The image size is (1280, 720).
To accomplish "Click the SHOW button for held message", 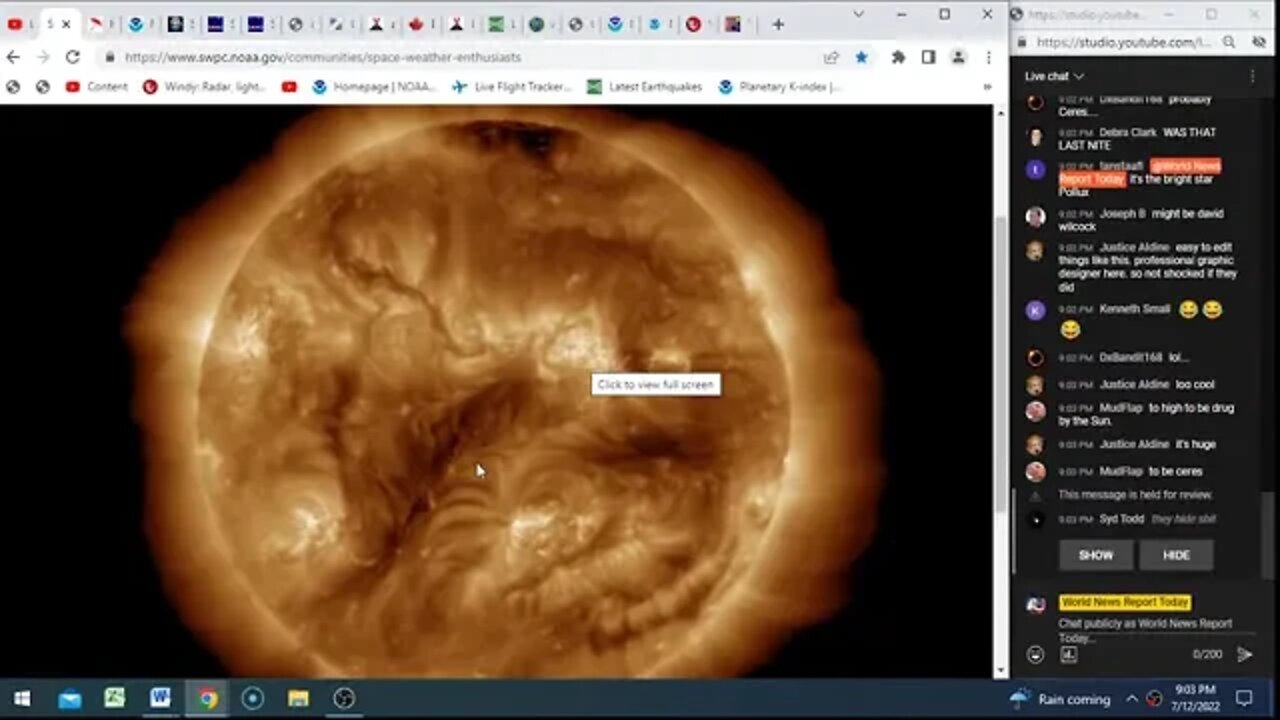I will 1095,555.
